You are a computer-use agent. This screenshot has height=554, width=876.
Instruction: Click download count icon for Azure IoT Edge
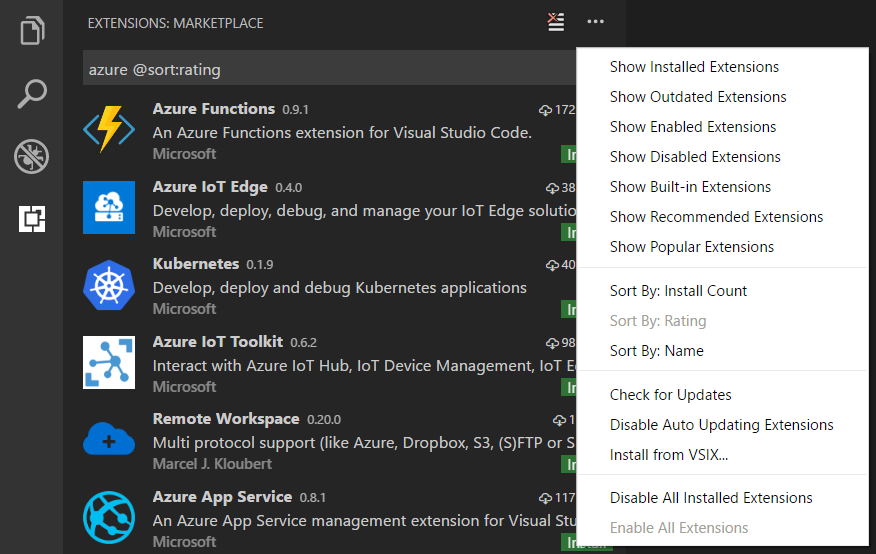pyautogui.click(x=552, y=188)
